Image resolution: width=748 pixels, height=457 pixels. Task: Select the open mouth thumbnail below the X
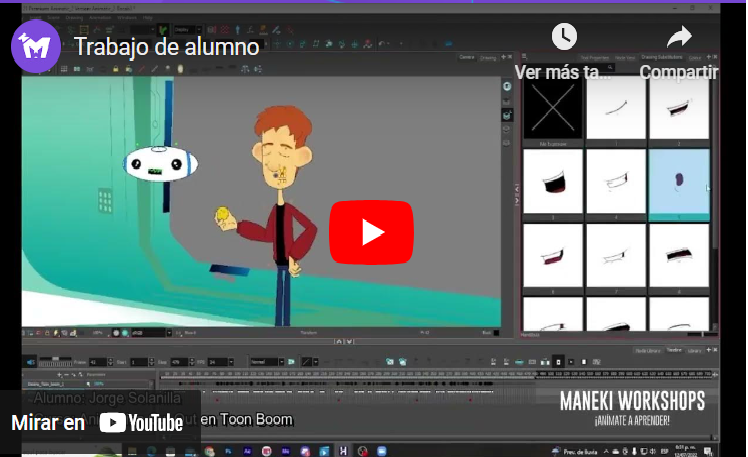click(553, 181)
